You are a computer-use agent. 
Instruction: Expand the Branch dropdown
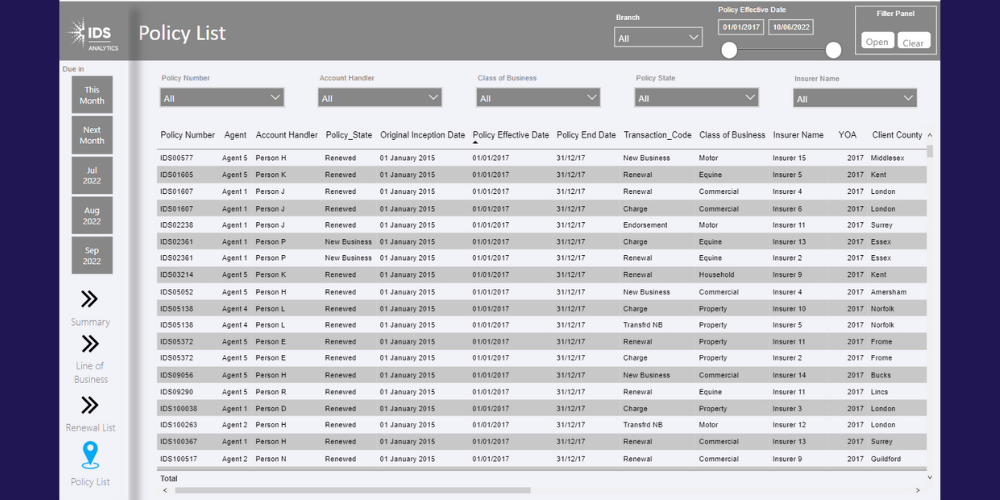point(658,38)
